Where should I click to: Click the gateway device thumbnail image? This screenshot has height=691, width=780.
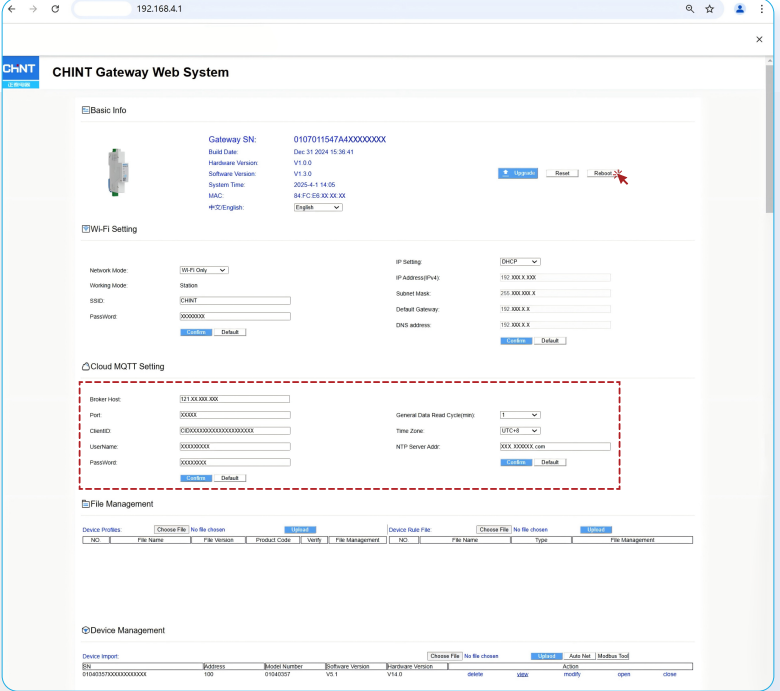tap(118, 172)
